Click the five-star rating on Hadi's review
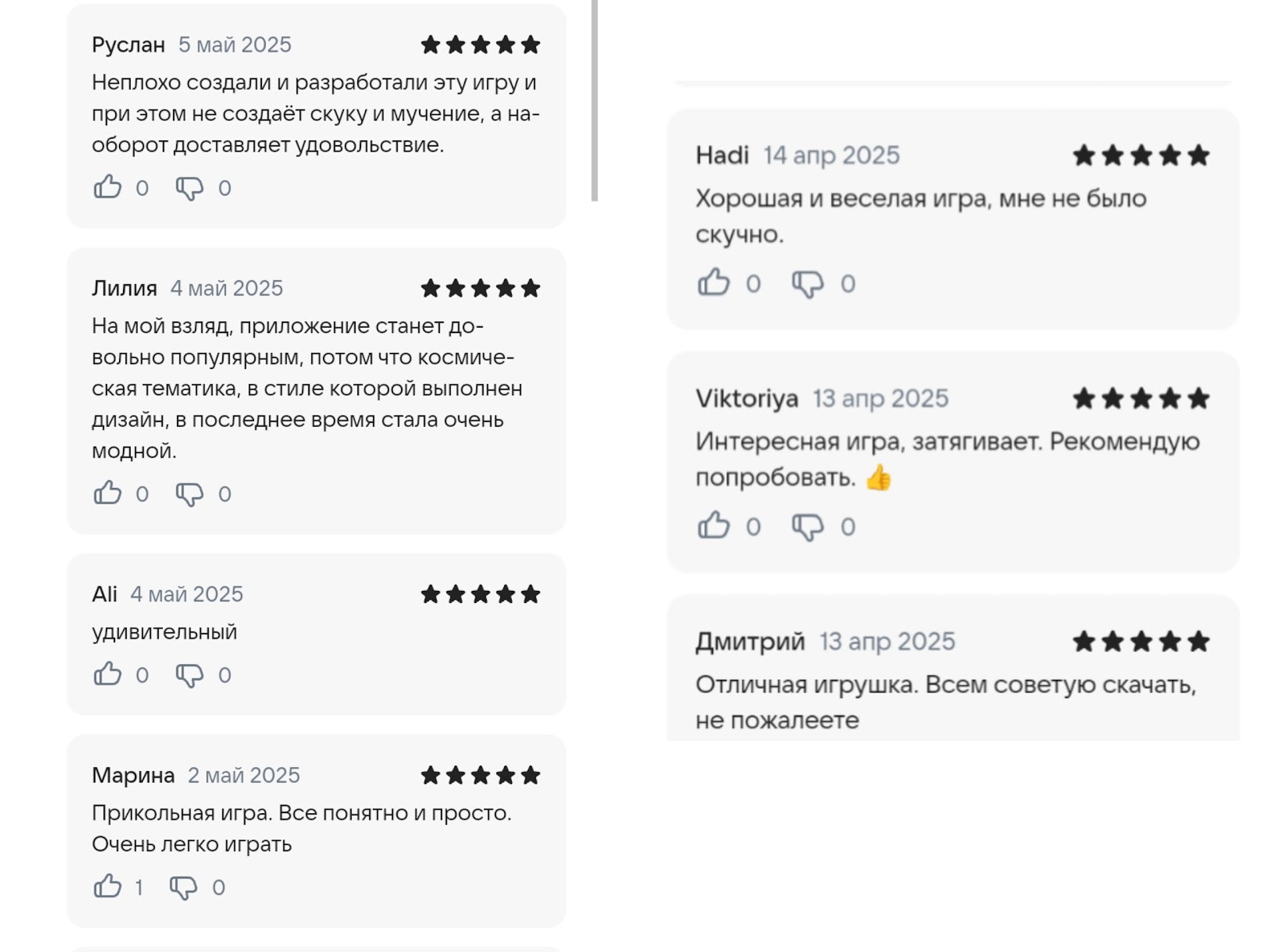Image resolution: width=1270 pixels, height=952 pixels. (x=1141, y=155)
